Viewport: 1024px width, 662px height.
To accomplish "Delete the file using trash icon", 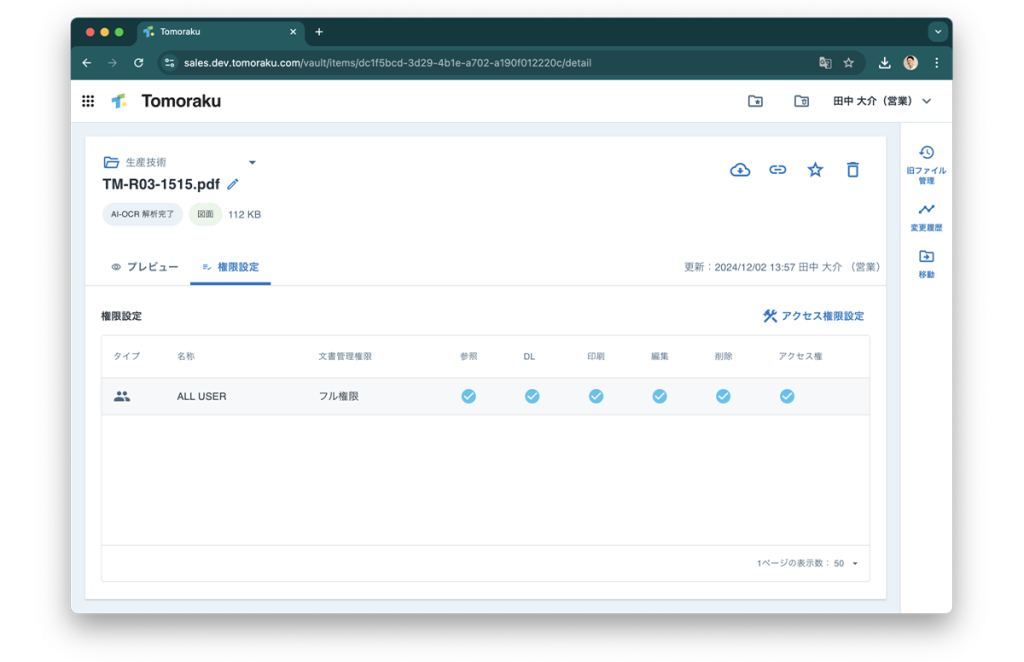I will [853, 170].
